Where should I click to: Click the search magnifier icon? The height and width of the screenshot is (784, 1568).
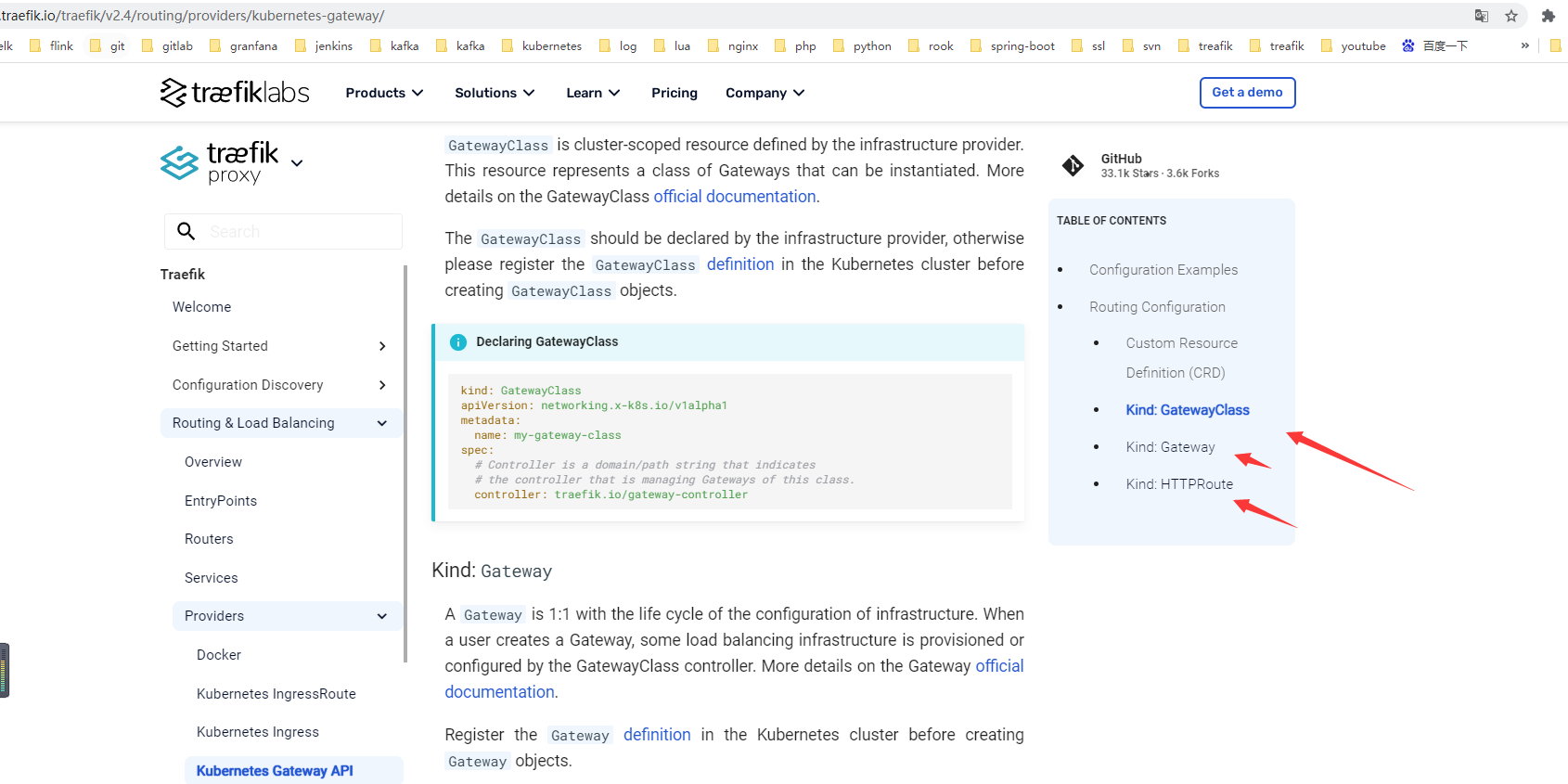(x=186, y=231)
